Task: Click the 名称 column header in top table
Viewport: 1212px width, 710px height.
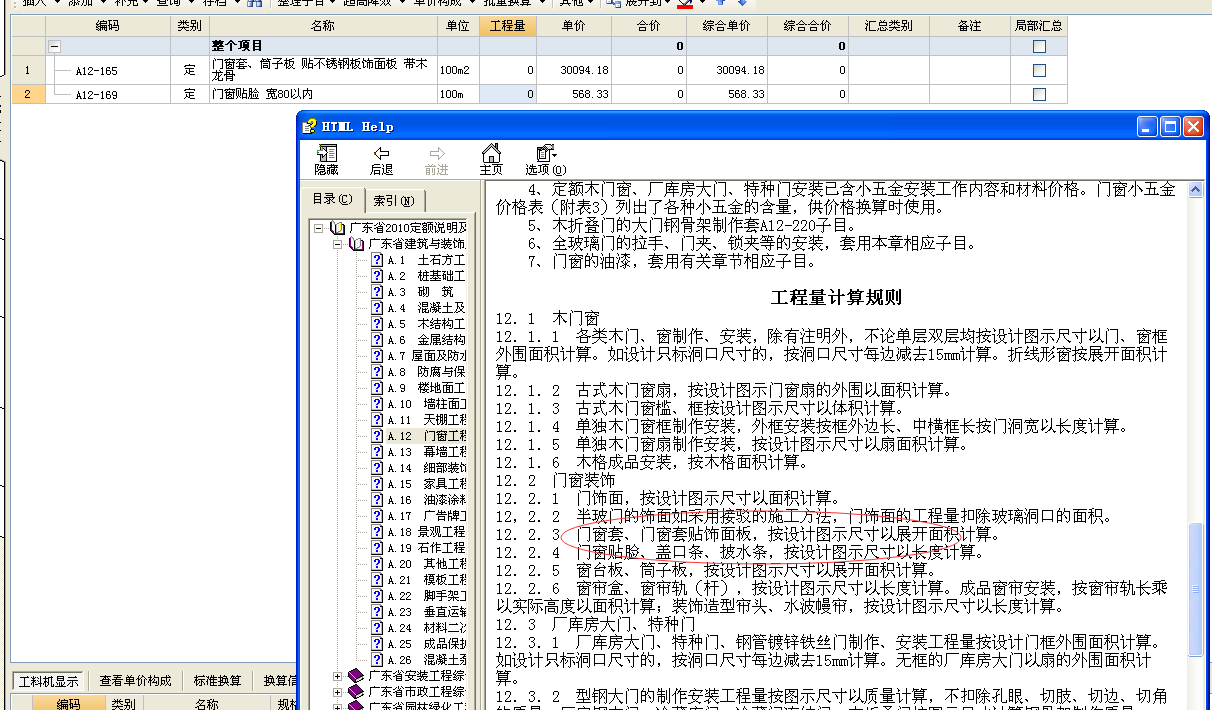Action: pyautogui.click(x=323, y=26)
